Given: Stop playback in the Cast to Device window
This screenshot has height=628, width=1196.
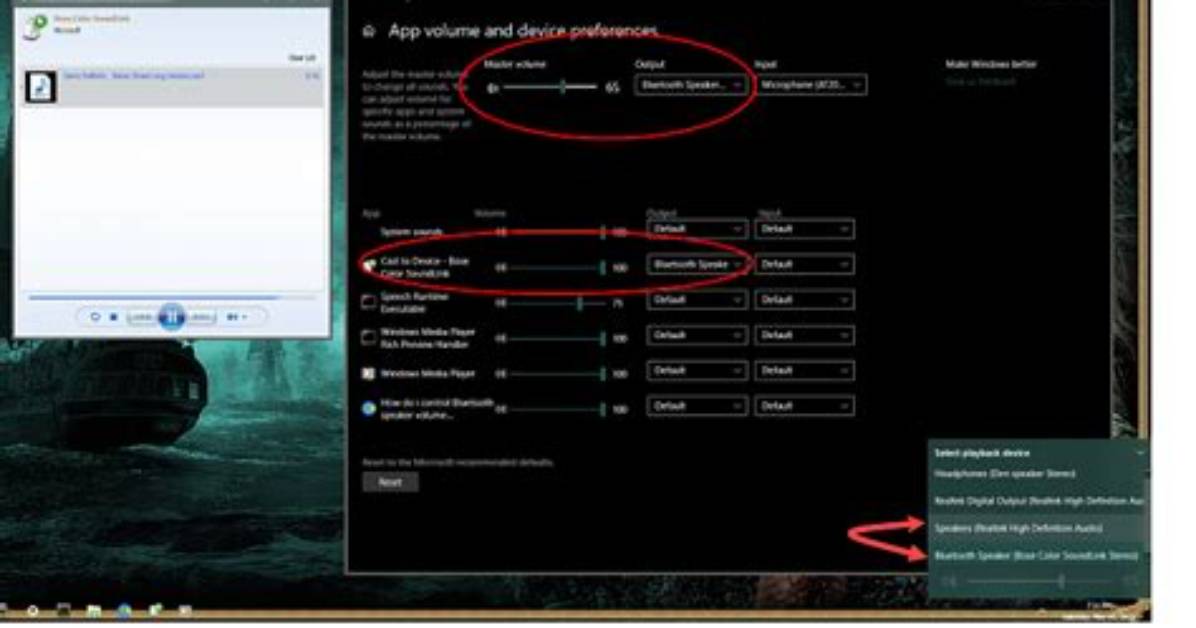Looking at the screenshot, I should [114, 317].
